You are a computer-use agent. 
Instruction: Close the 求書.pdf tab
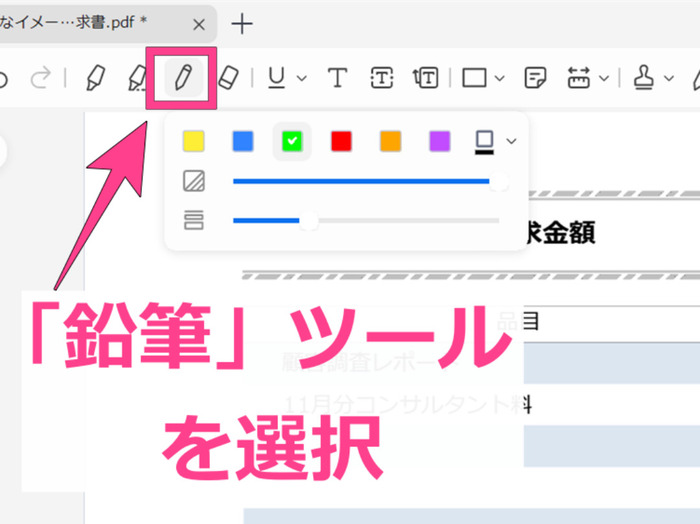pos(199,24)
